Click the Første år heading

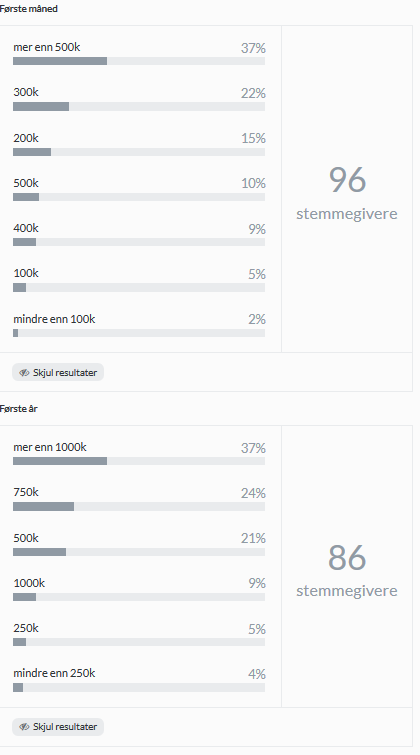point(19,409)
